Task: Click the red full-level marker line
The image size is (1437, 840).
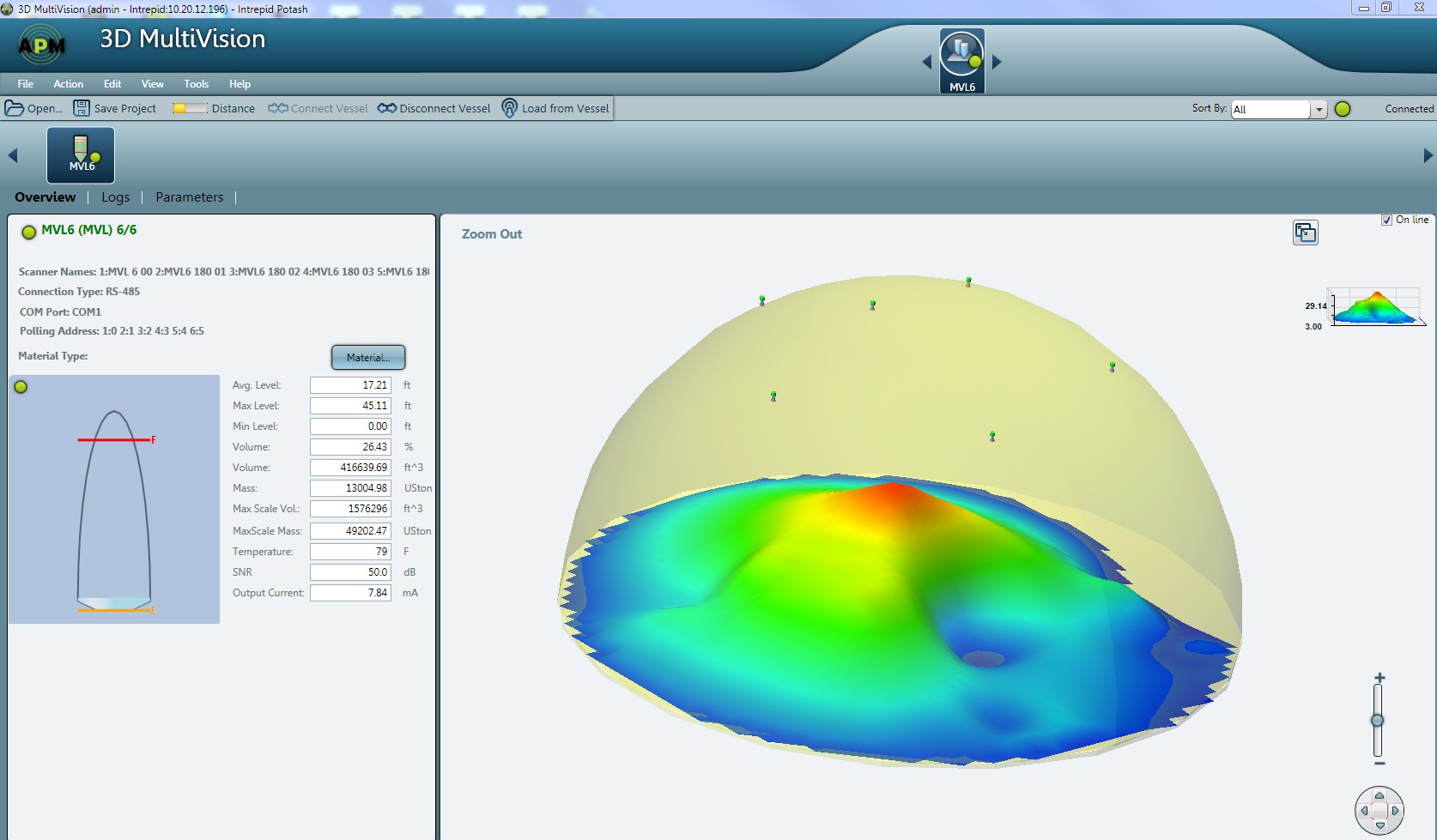Action: (114, 440)
